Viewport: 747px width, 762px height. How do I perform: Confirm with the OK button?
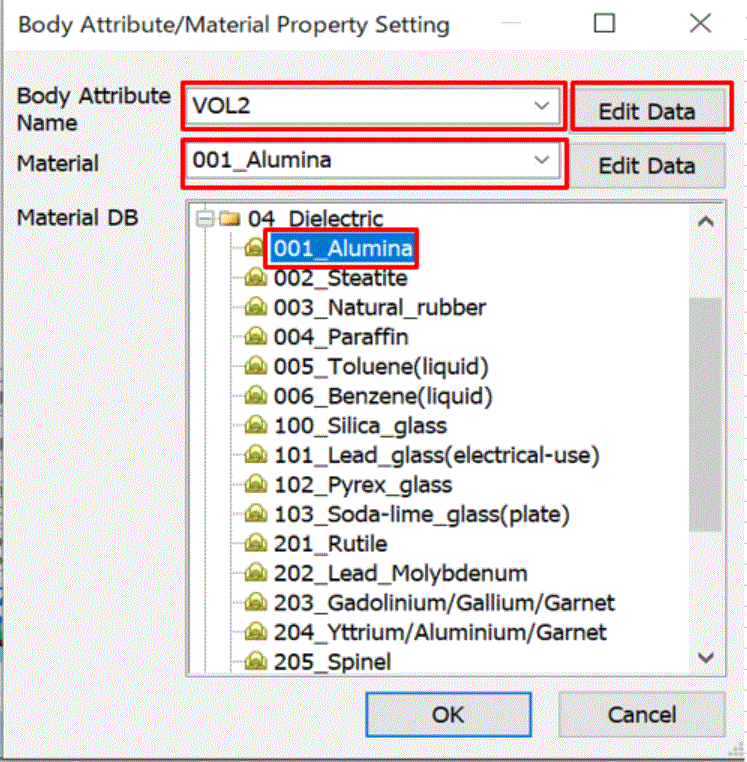448,714
